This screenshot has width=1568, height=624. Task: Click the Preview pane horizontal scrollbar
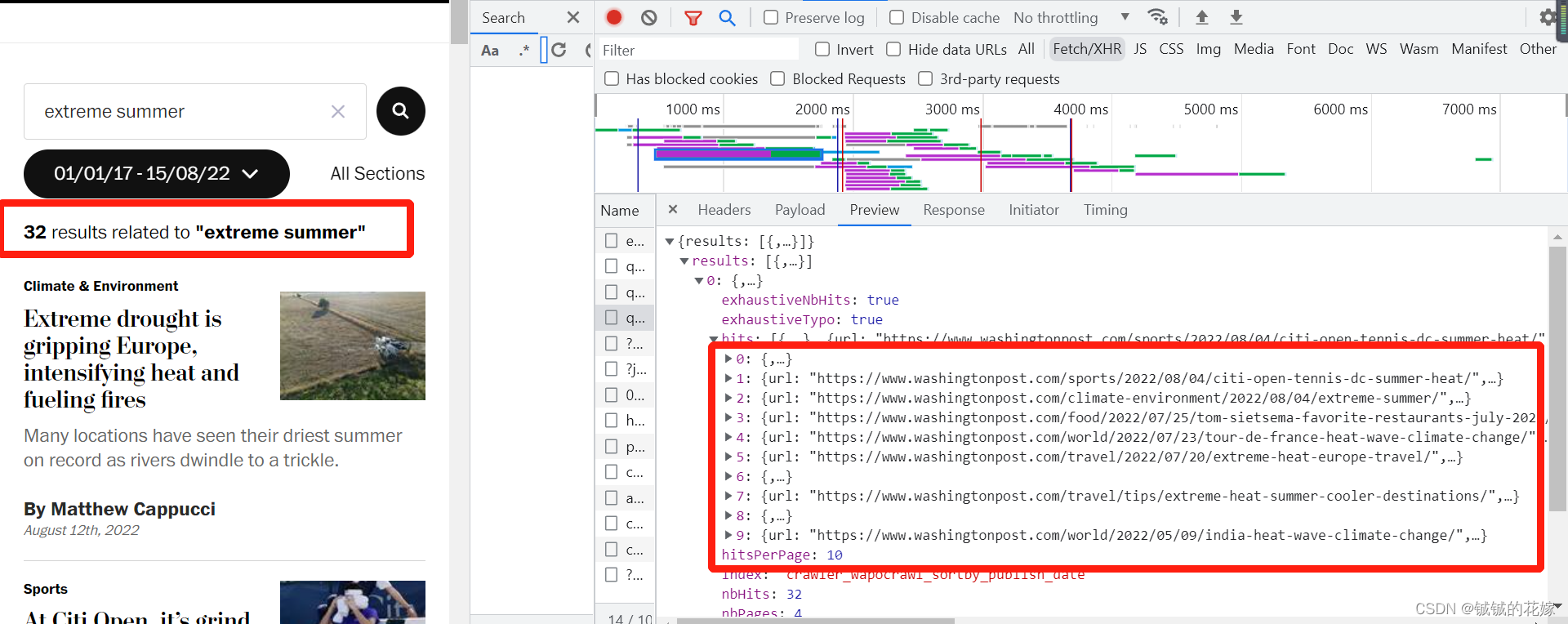pyautogui.click(x=815, y=621)
